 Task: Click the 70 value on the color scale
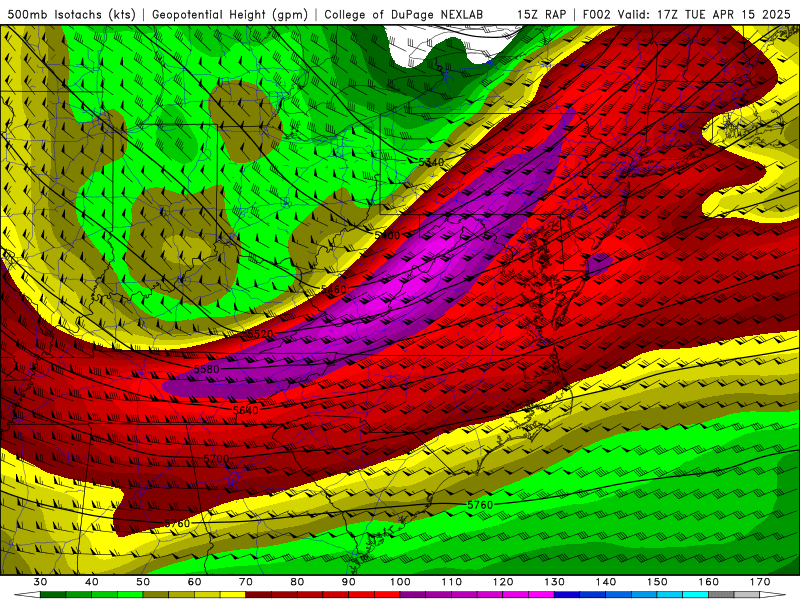point(246,582)
